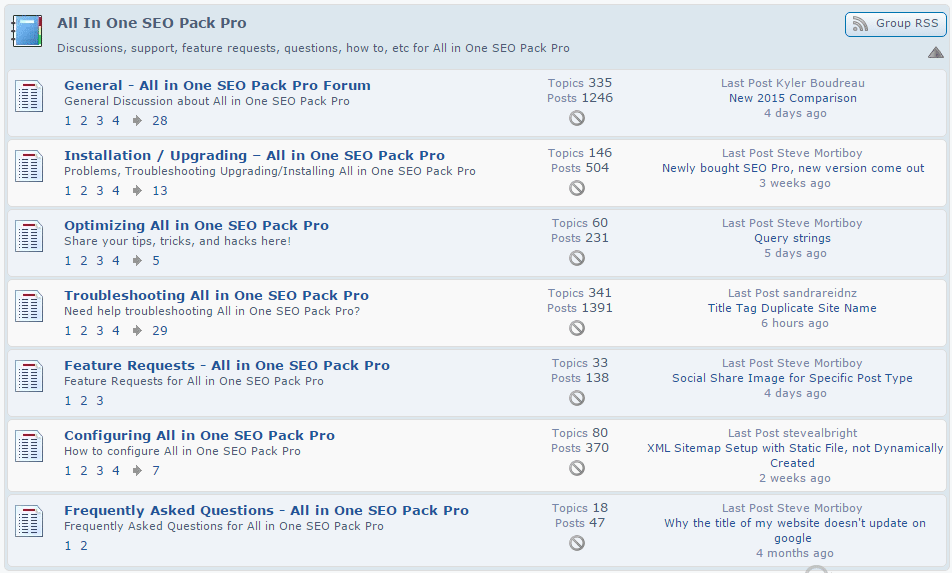Screen dimensions: 952x573
Task: Click the status icon under Configuring posts count
Action: coord(577,468)
